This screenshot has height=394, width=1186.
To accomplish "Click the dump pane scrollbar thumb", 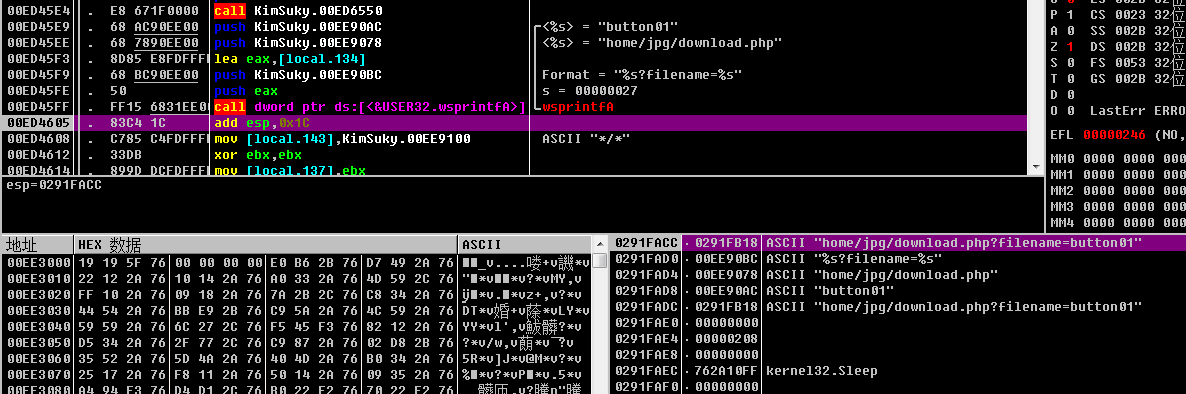I will 600,261.
